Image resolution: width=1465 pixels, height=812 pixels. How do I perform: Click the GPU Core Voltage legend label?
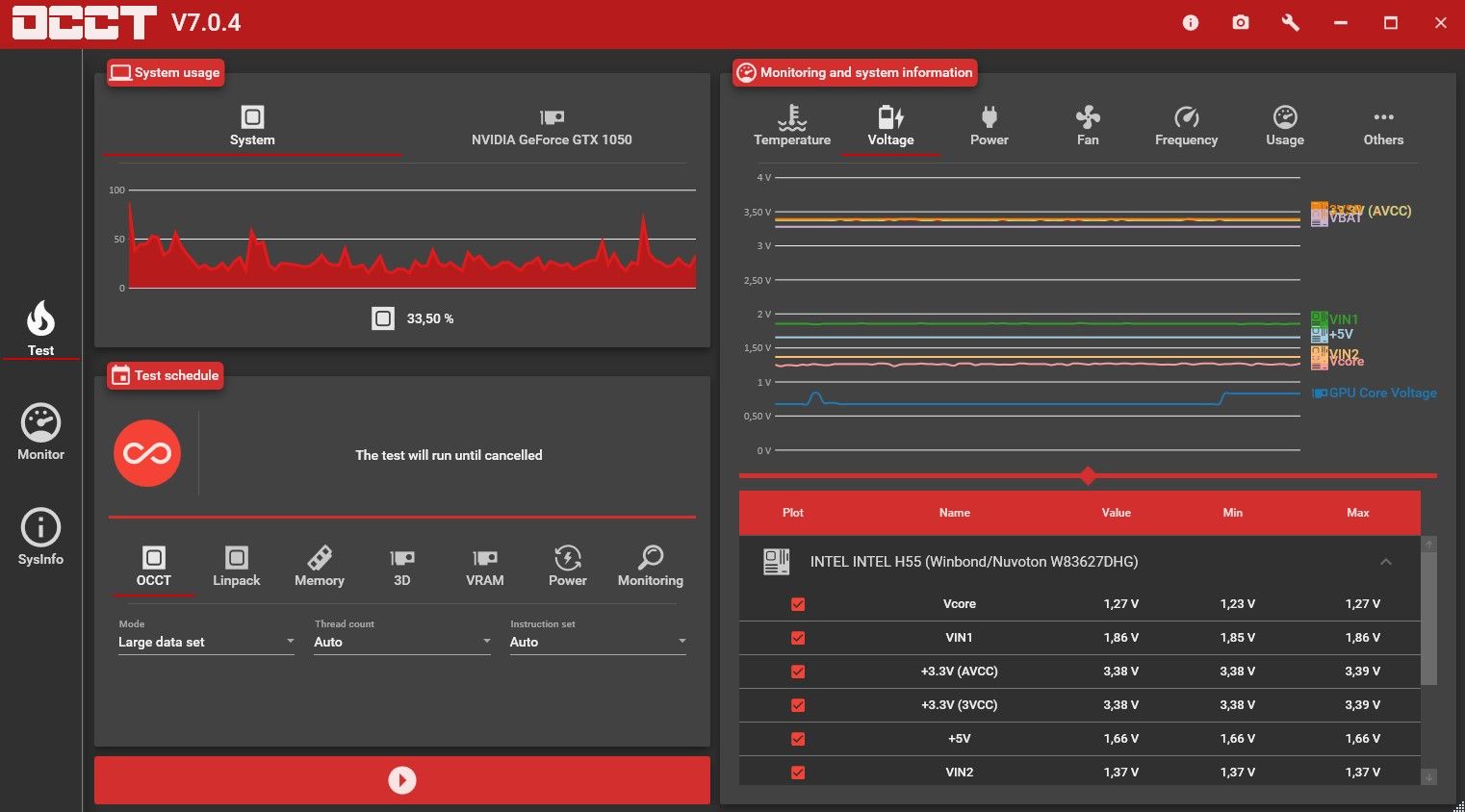point(1382,393)
